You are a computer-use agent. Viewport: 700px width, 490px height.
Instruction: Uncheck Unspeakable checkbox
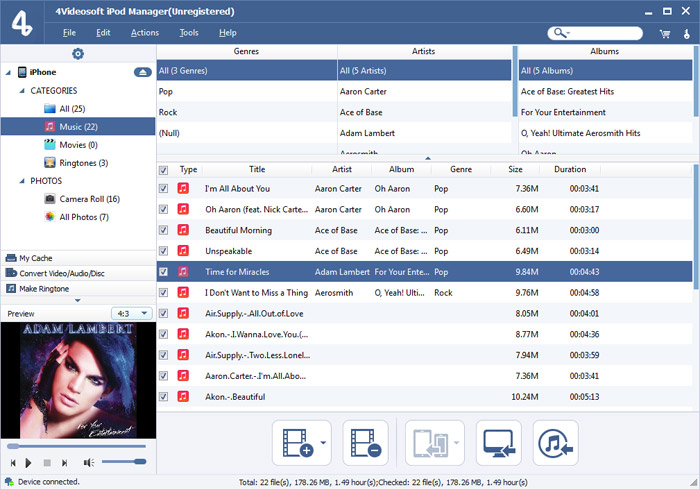pos(163,251)
